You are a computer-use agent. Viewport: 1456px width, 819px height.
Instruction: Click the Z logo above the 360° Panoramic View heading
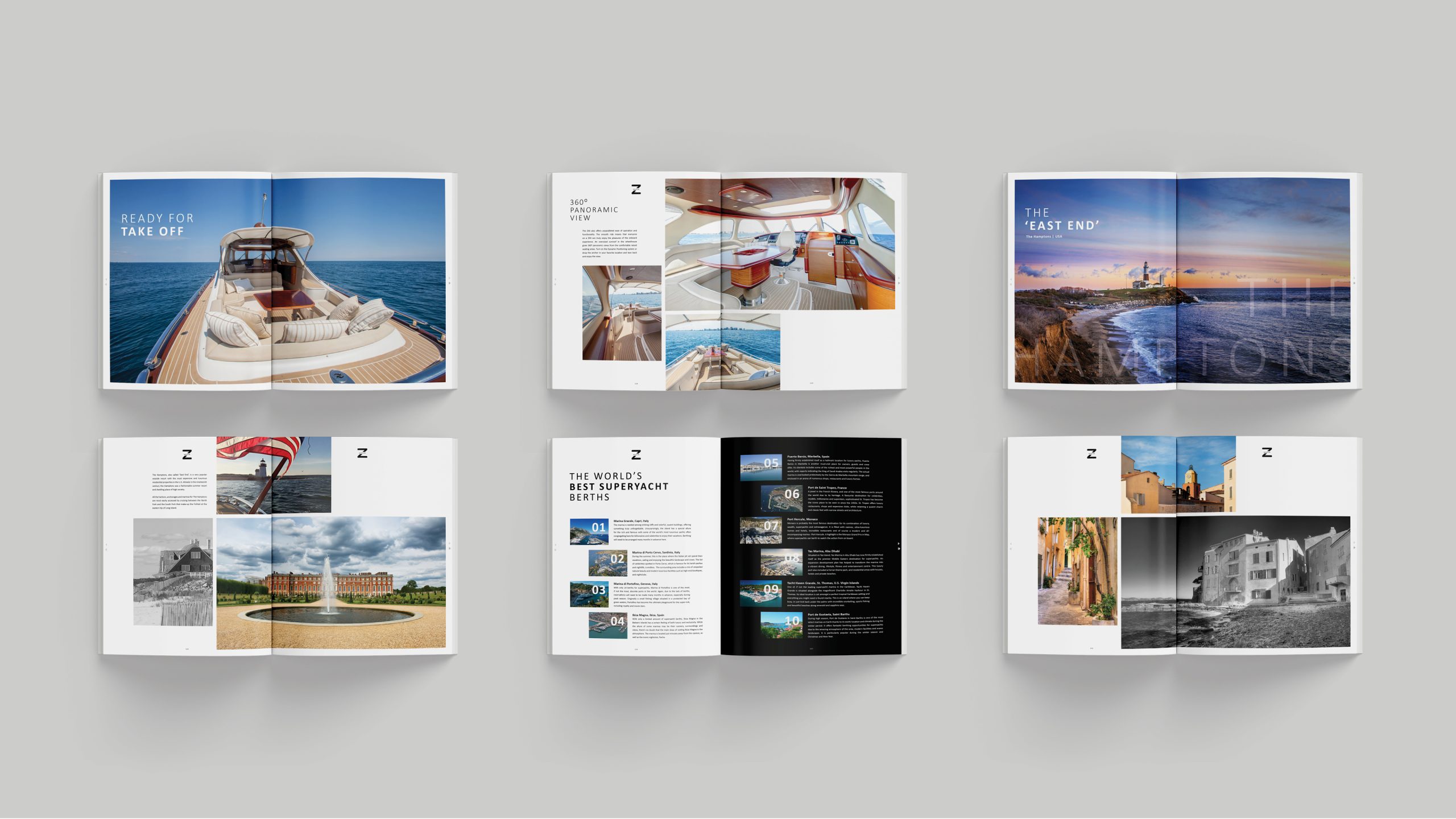636,189
